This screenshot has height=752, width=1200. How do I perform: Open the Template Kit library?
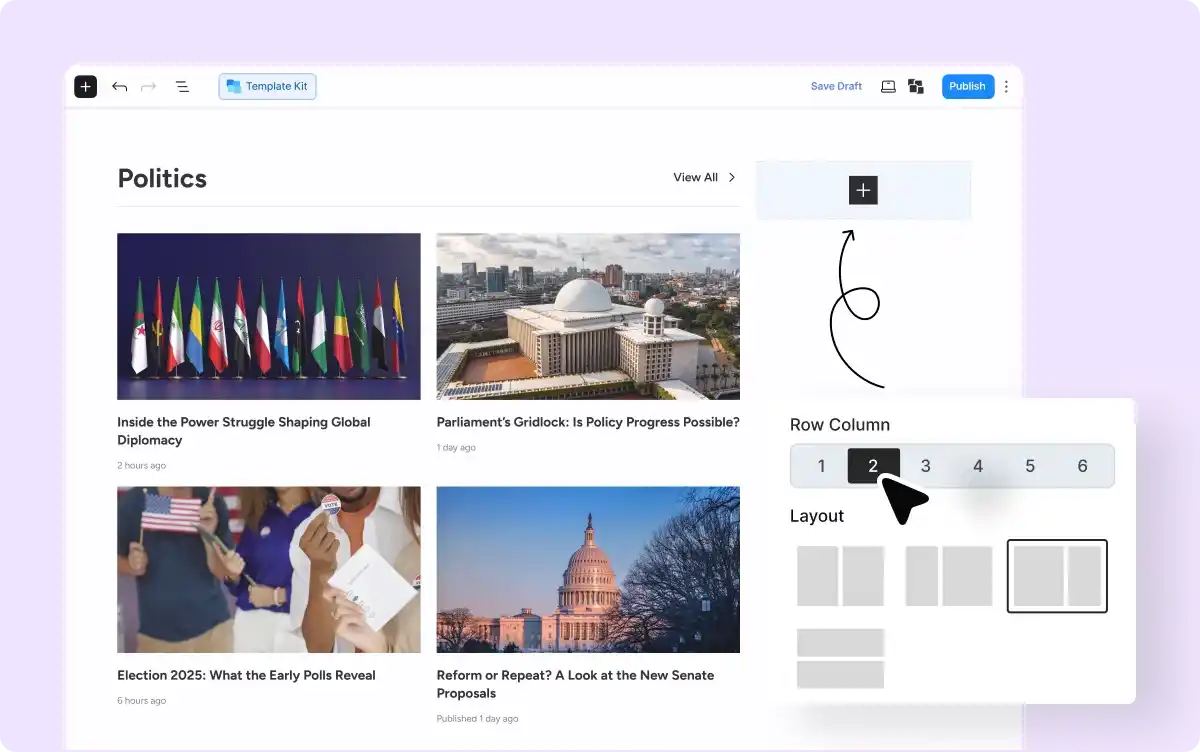pyautogui.click(x=267, y=87)
